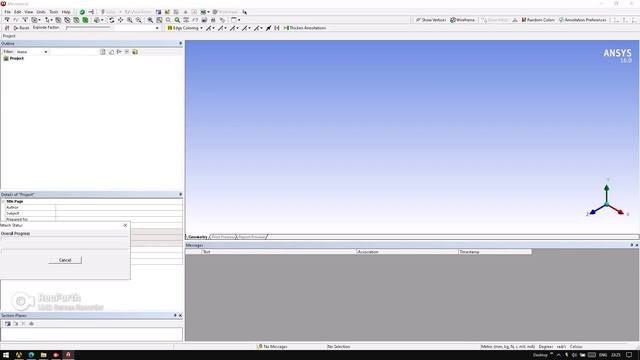Close the Section Planes panel
Image resolution: width=640 pixels, height=360 pixels.
point(180,316)
